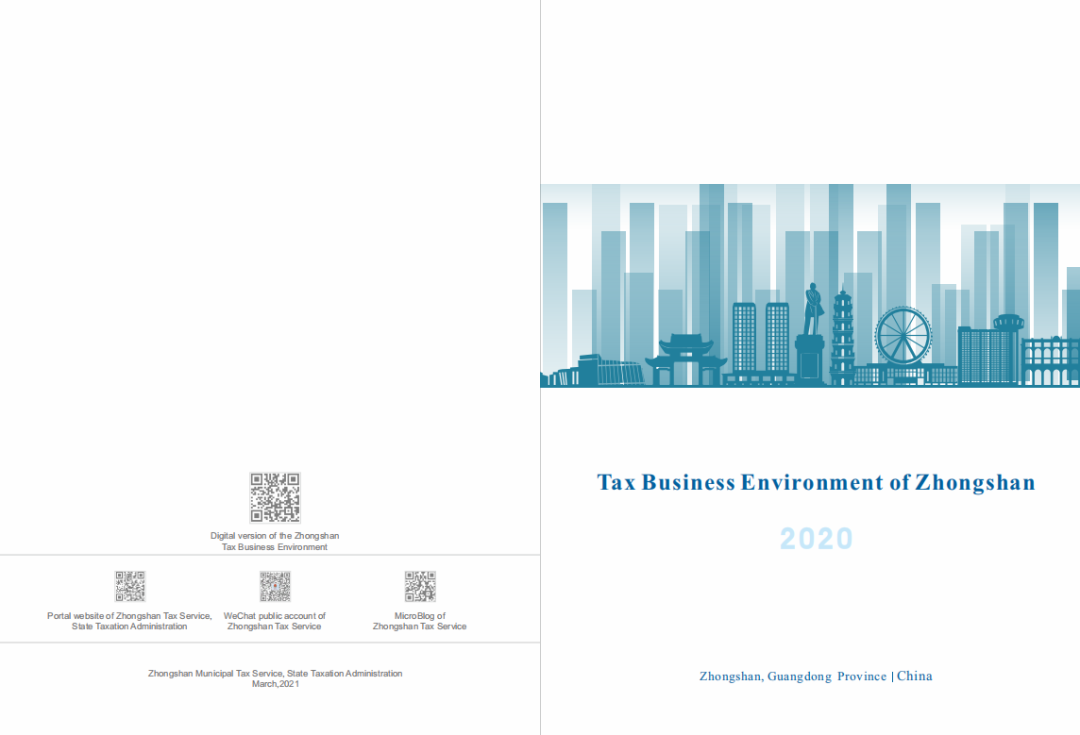Click the pagoda tower in the skyline
This screenshot has height=735, width=1080.
pyautogui.click(x=842, y=335)
